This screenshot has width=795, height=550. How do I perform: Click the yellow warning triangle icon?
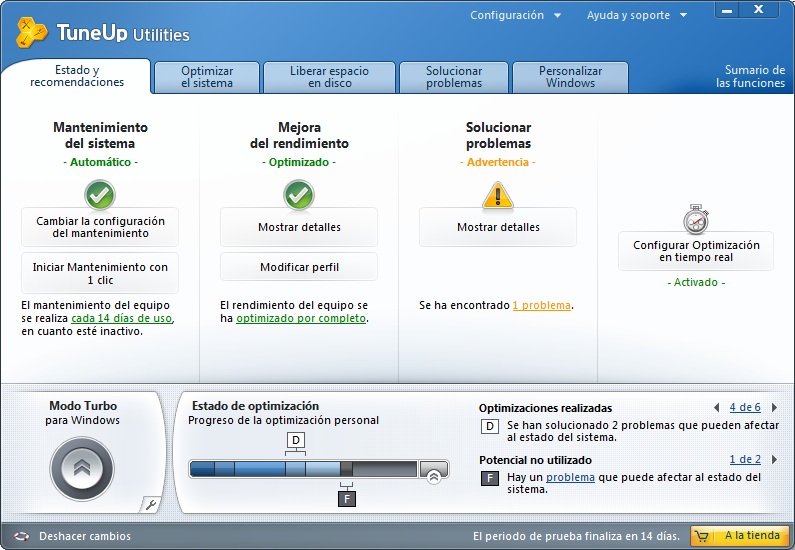pos(498,195)
